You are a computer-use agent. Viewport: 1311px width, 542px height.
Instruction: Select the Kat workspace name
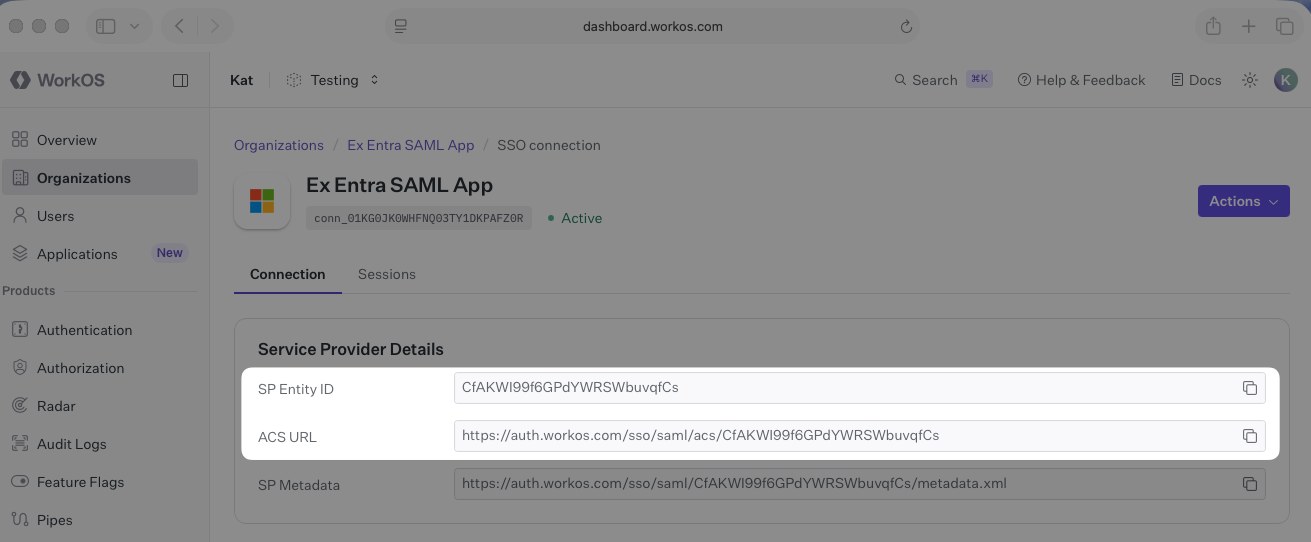241,80
